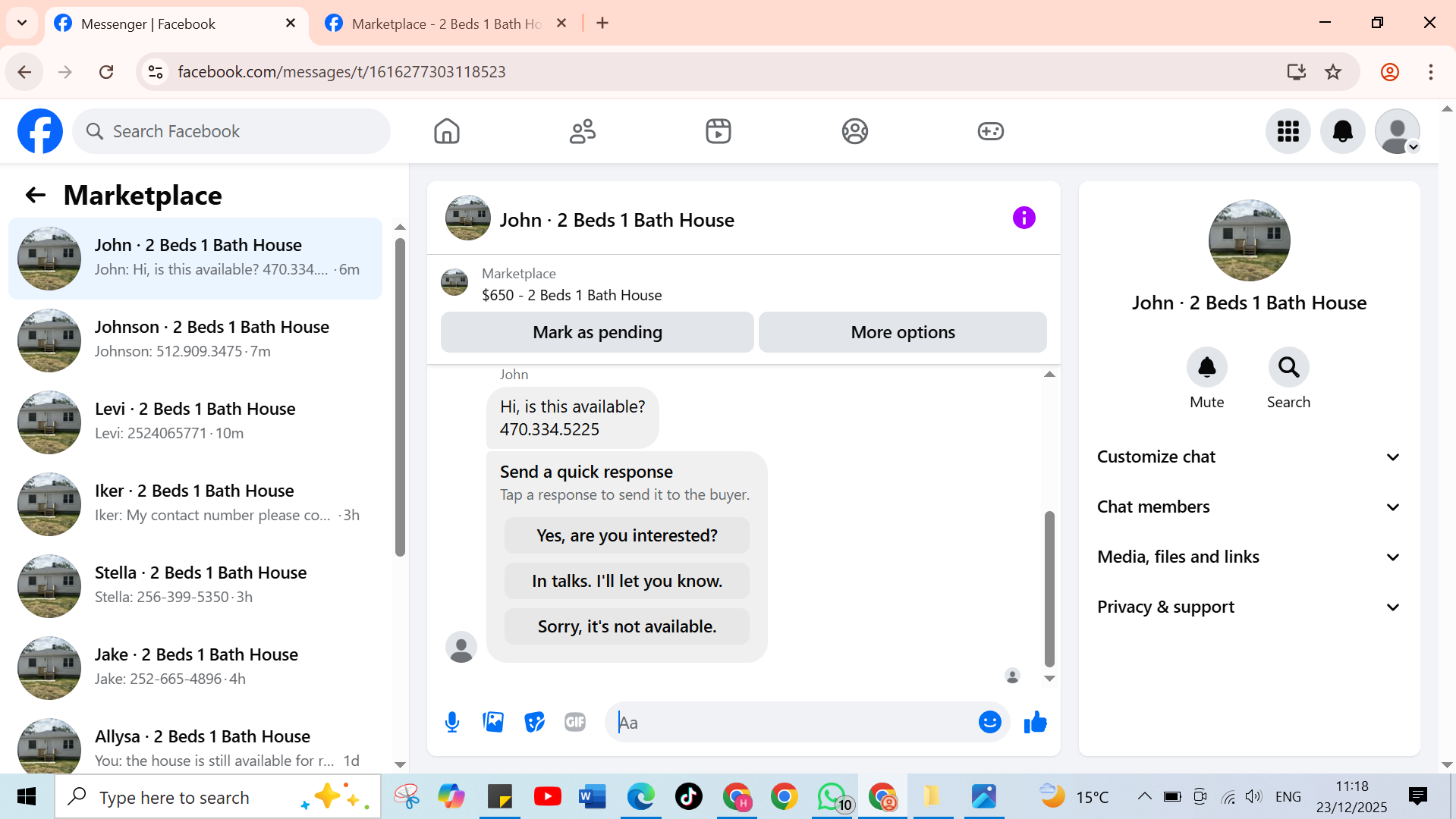Image resolution: width=1456 pixels, height=819 pixels.
Task: Open Stella's conversation in the list
Action: pos(196,585)
